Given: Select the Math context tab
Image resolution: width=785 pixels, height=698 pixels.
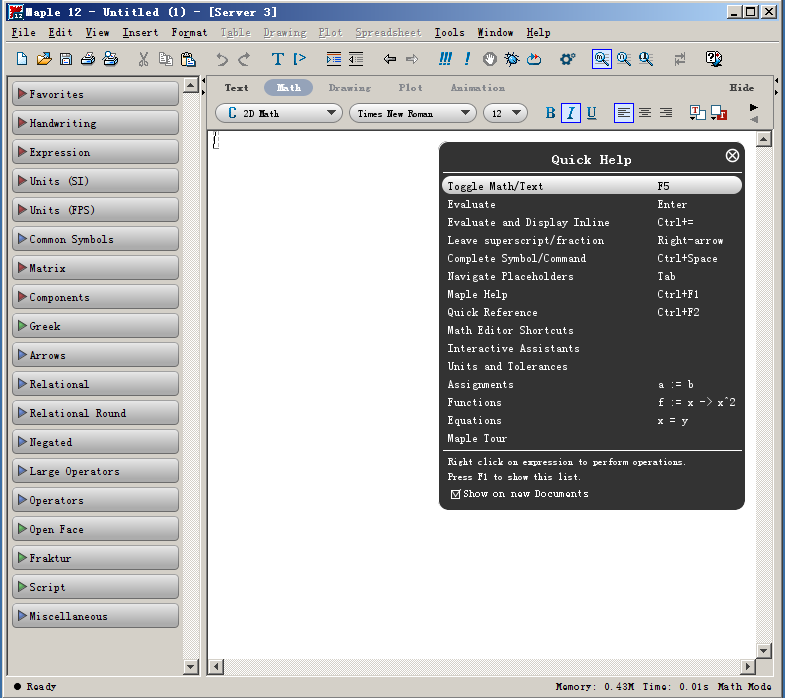Looking at the screenshot, I should [x=288, y=88].
